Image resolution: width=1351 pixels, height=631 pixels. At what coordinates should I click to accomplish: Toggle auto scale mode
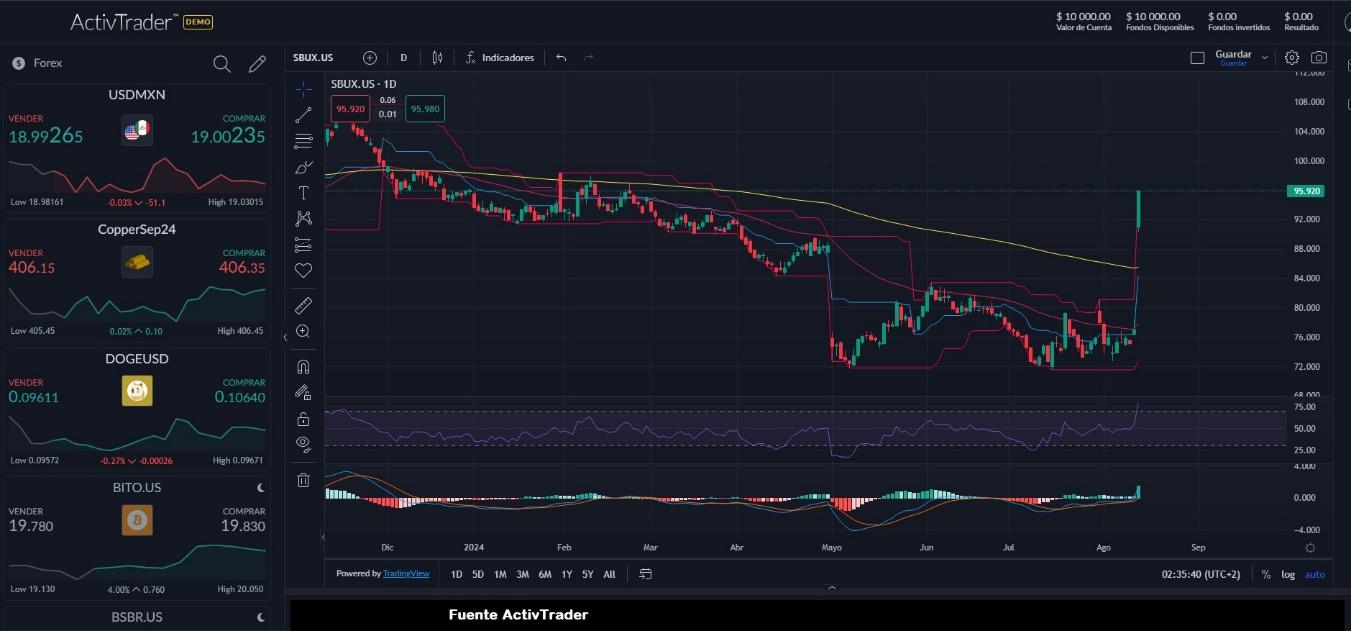tap(1315, 575)
